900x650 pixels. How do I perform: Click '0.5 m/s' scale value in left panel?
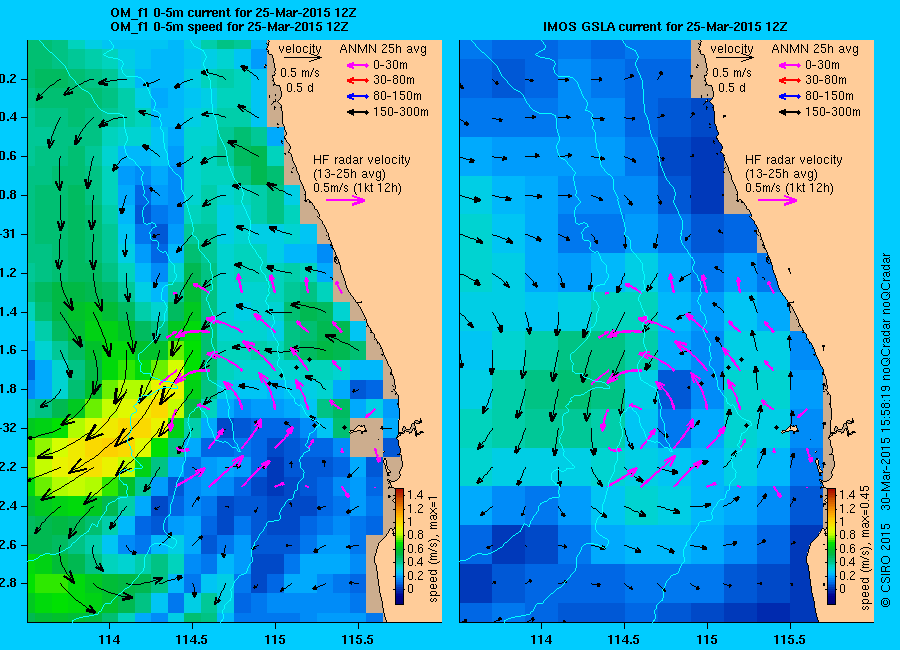[x=300, y=73]
